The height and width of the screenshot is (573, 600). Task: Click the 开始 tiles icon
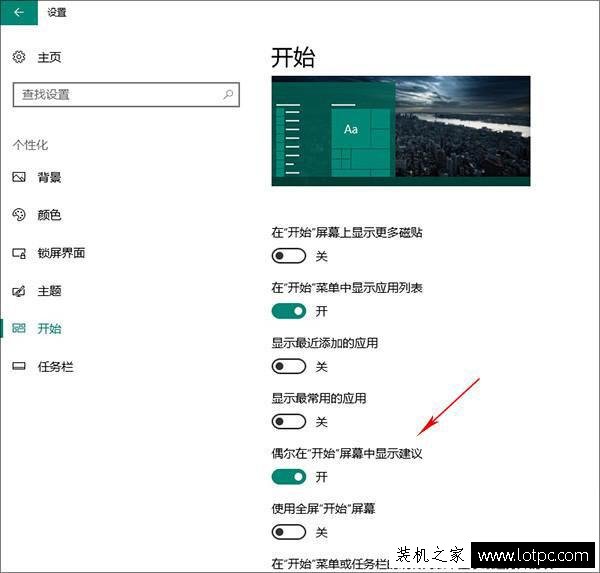(x=19, y=328)
